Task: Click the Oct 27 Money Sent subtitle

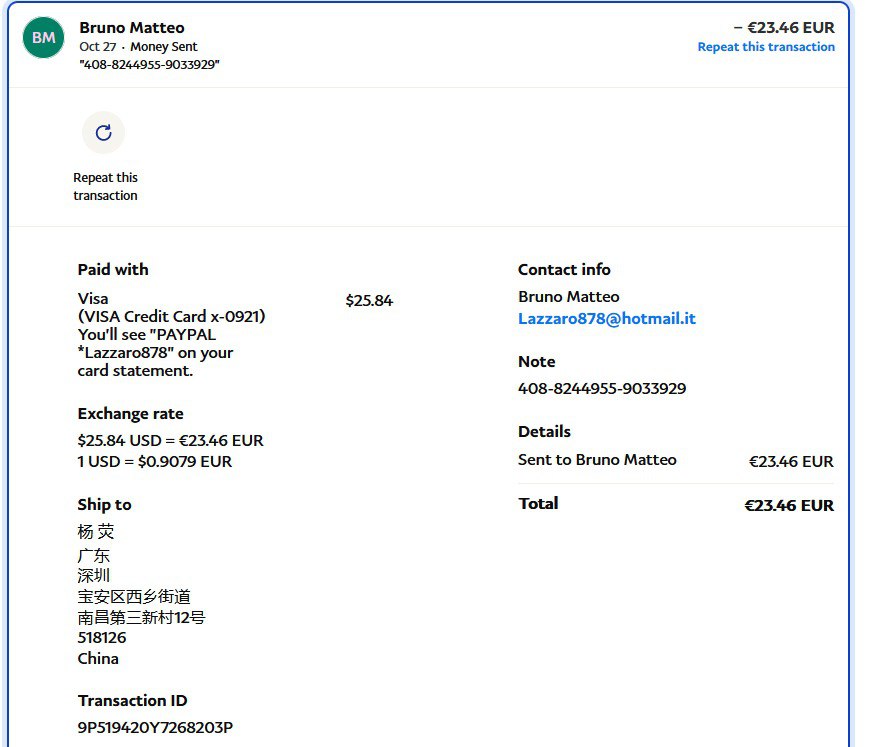Action: click(138, 47)
